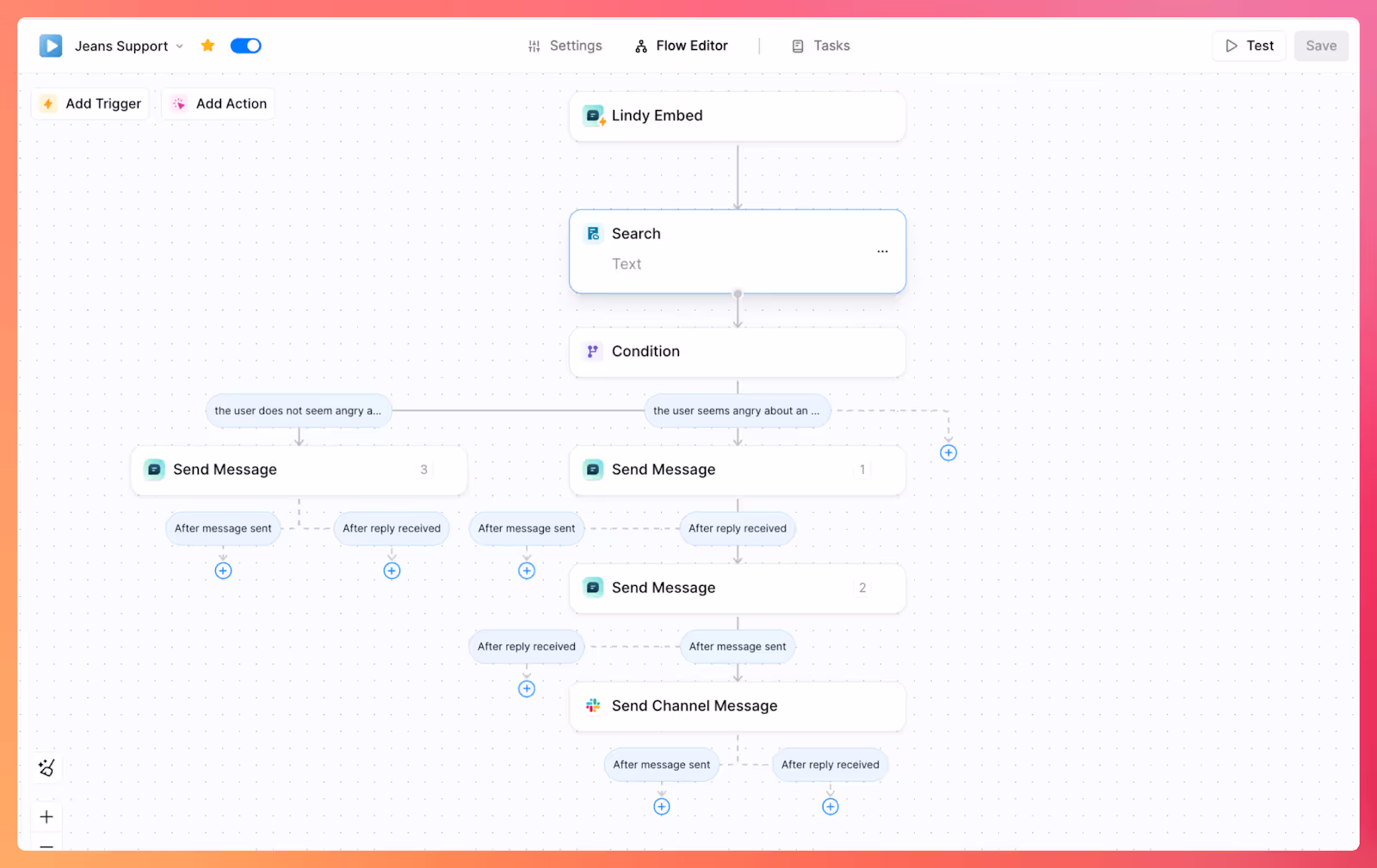1377x868 pixels.
Task: Open the Settings tab
Action: click(565, 46)
